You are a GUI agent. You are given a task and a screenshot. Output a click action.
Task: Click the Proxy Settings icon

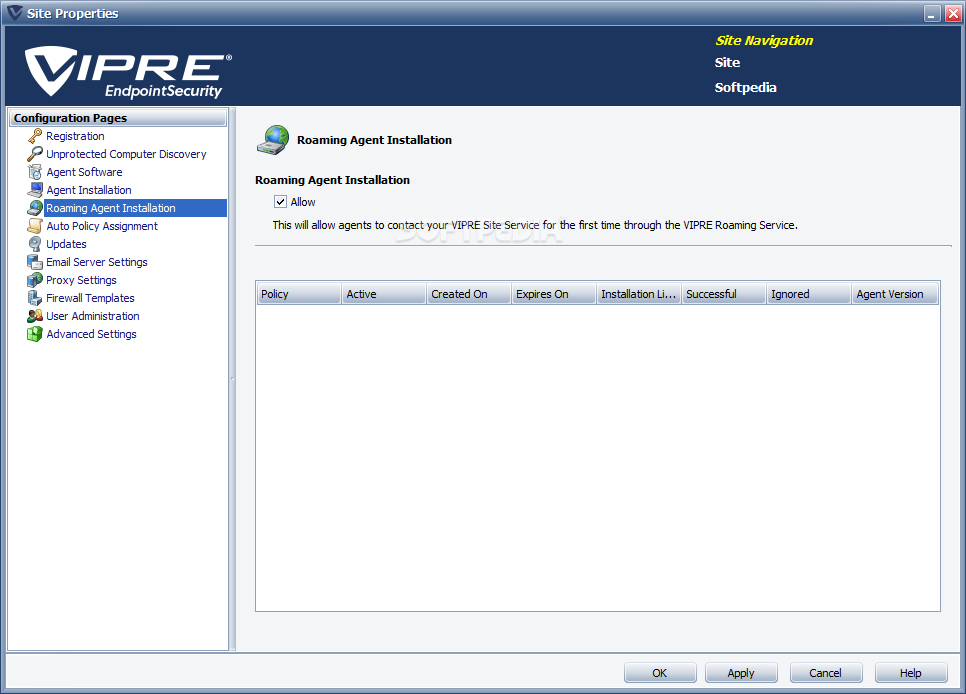click(35, 280)
